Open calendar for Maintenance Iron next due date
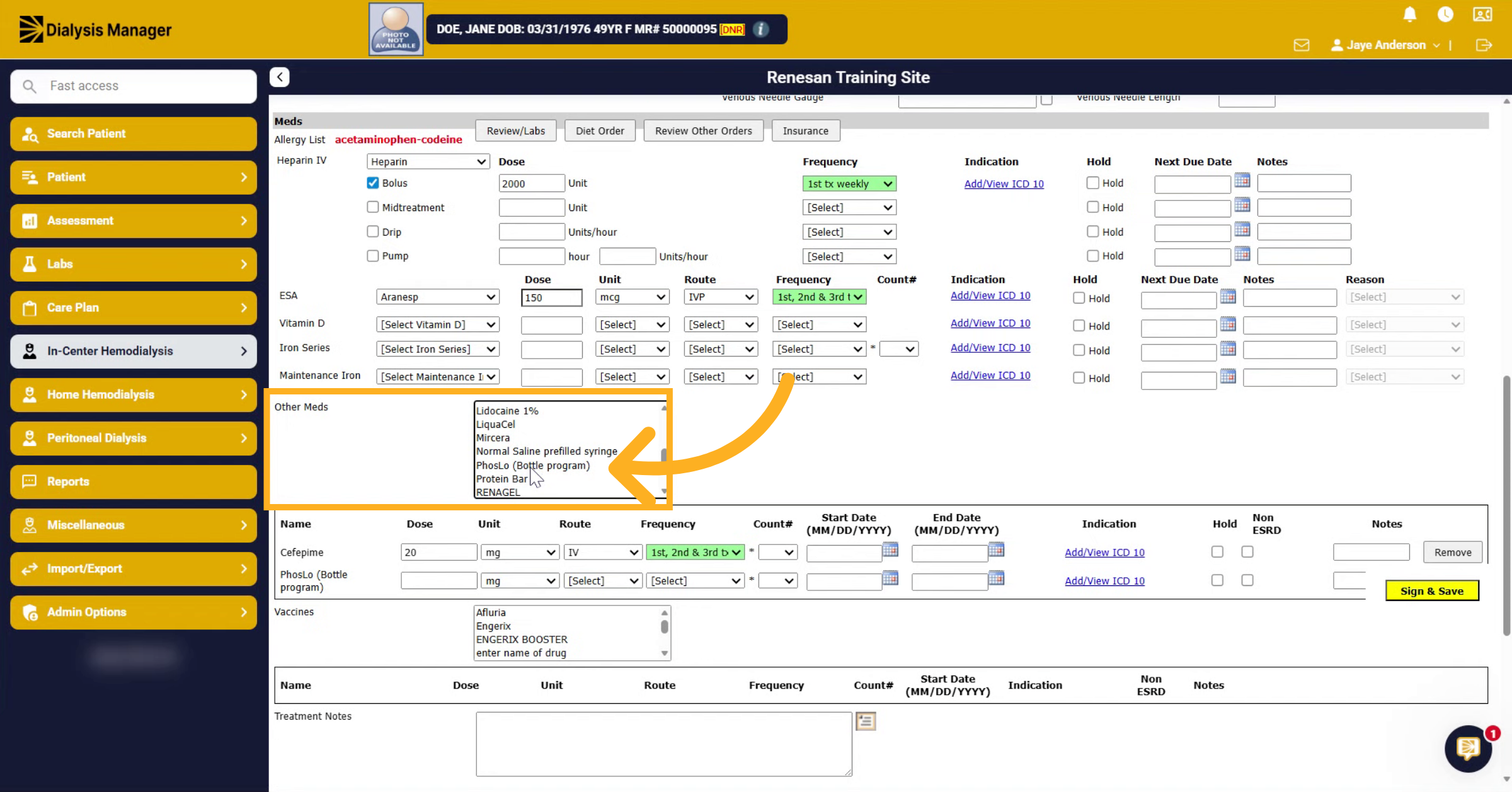Viewport: 1512px width, 792px height. click(1228, 376)
